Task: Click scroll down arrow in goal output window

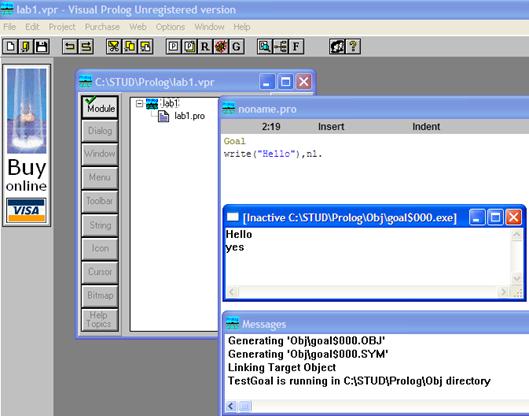Action: pos(517,278)
